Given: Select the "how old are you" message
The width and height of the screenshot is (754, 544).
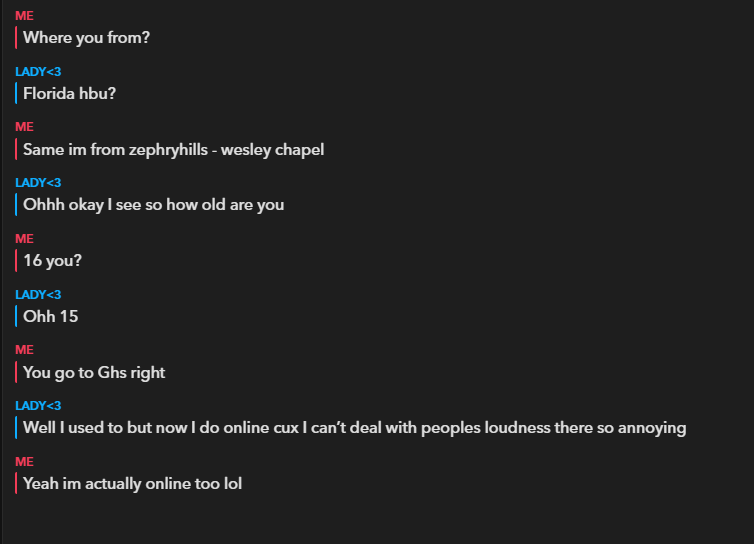Looking at the screenshot, I should pos(153,205).
